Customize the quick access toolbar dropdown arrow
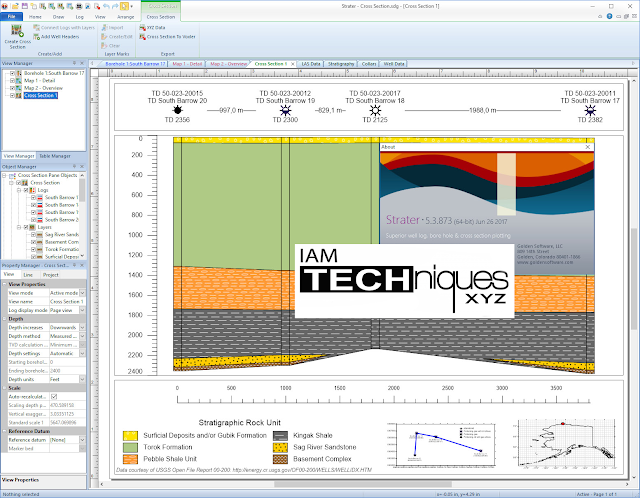 131,6
